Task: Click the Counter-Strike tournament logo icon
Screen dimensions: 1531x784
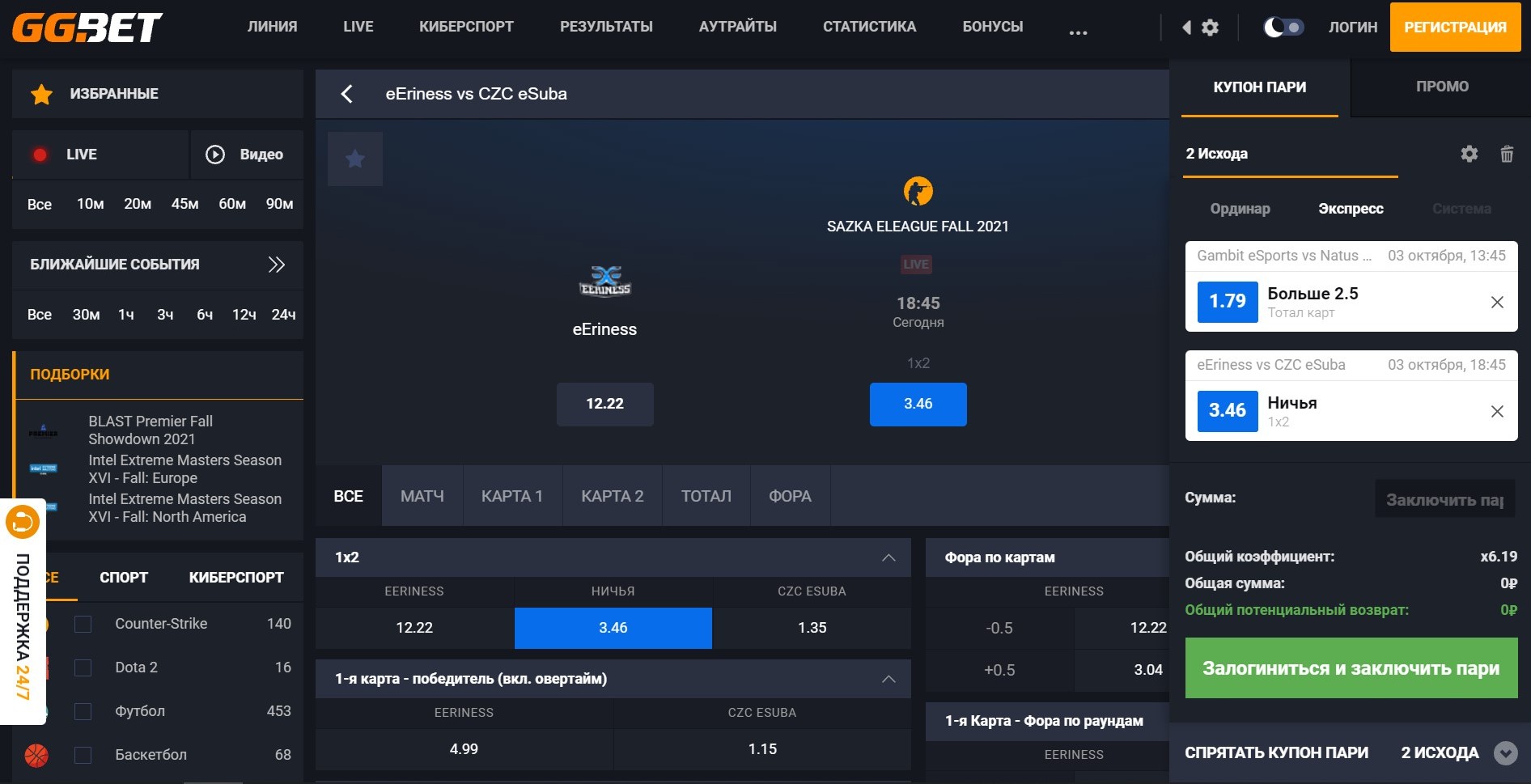Action: [918, 192]
